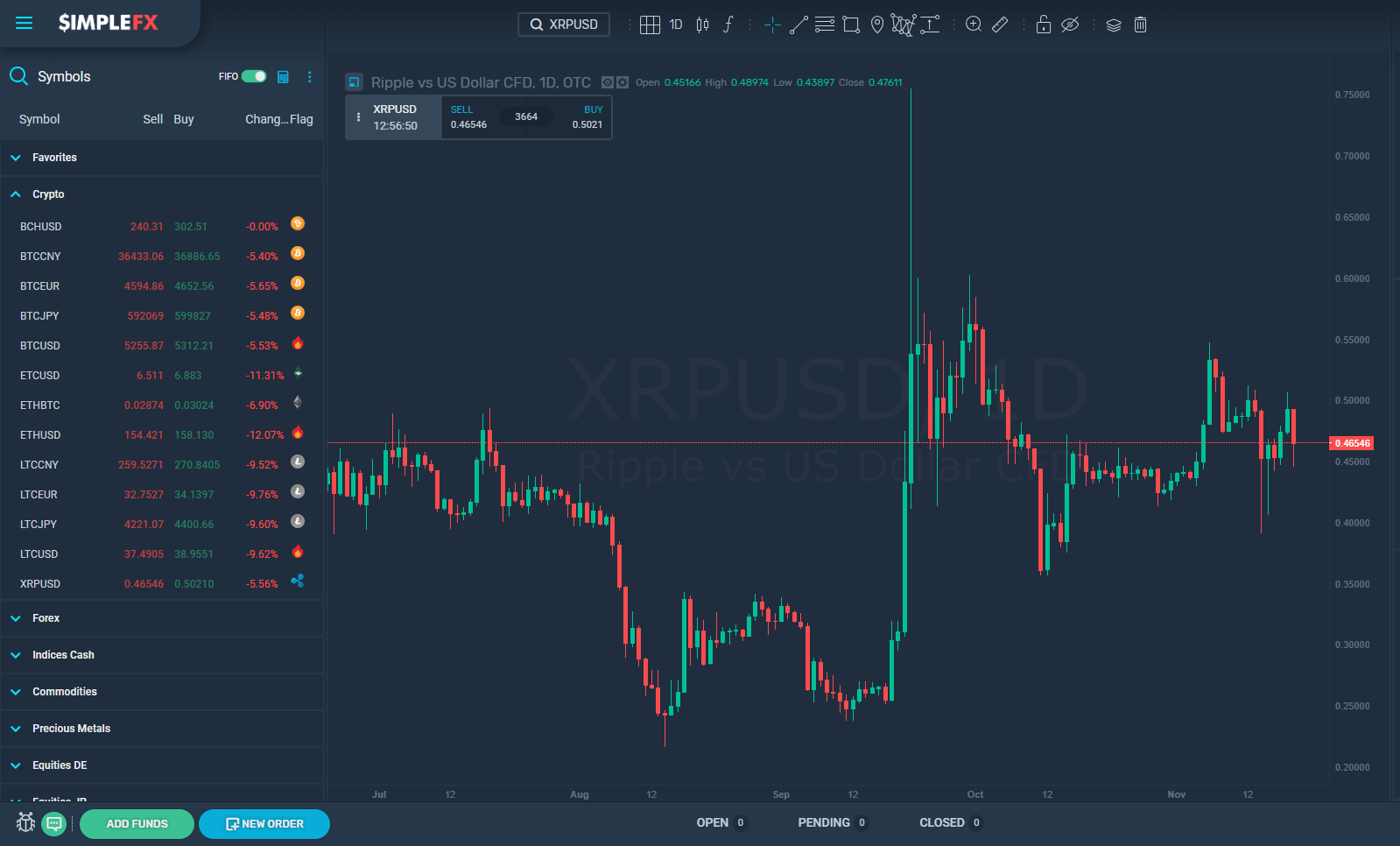Expand the Commodities group
Image resolution: width=1400 pixels, height=846 pixels.
point(163,692)
